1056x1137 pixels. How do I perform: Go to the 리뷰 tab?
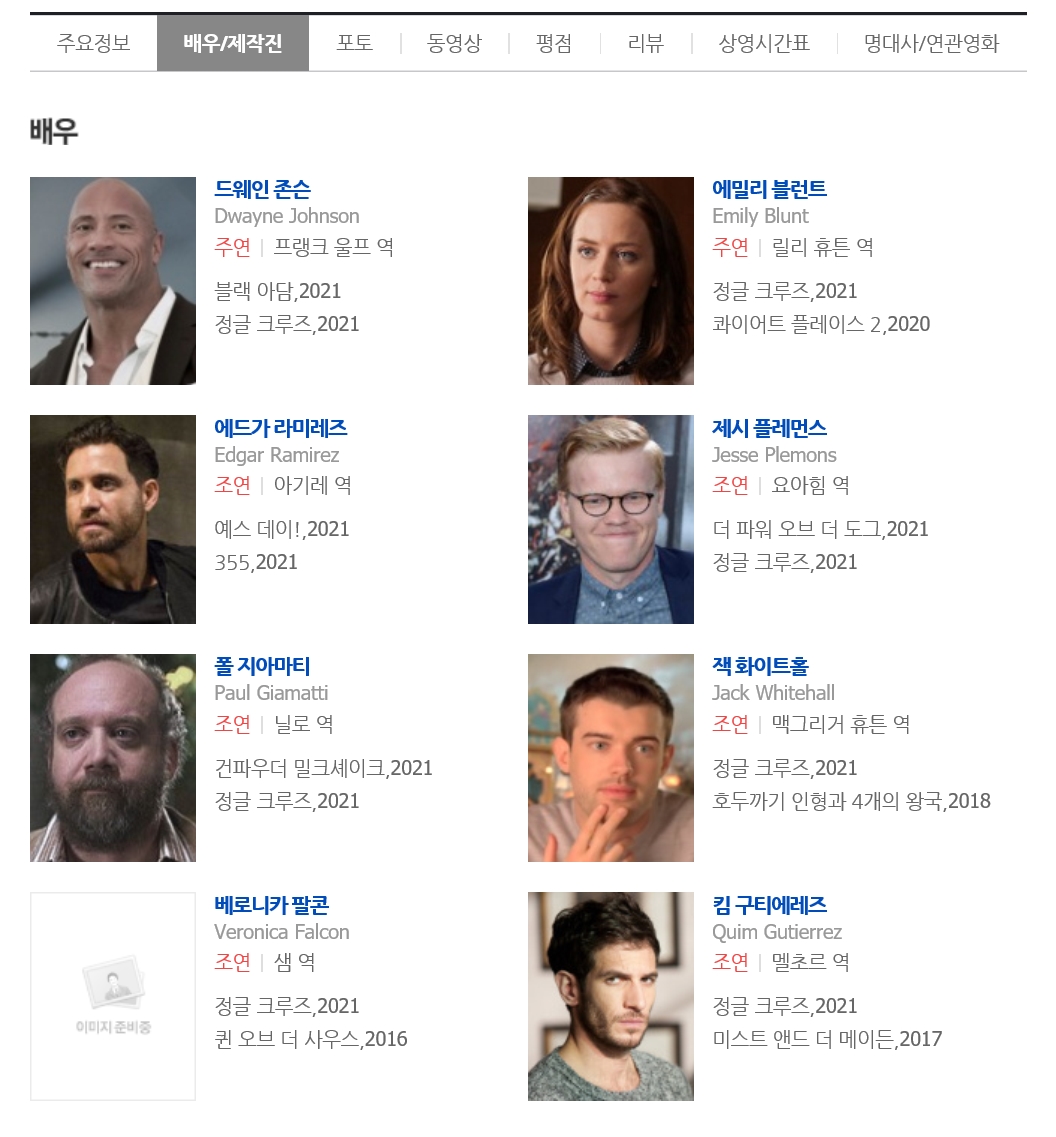[x=645, y=43]
